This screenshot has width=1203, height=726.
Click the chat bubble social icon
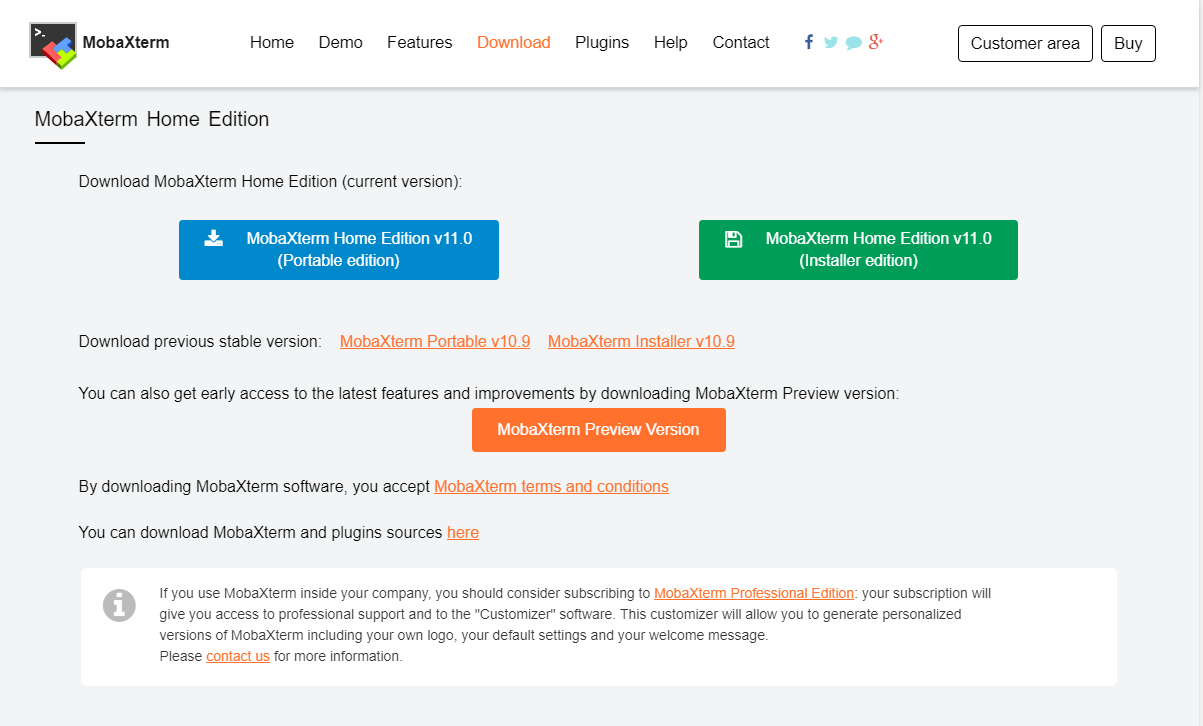[x=853, y=43]
